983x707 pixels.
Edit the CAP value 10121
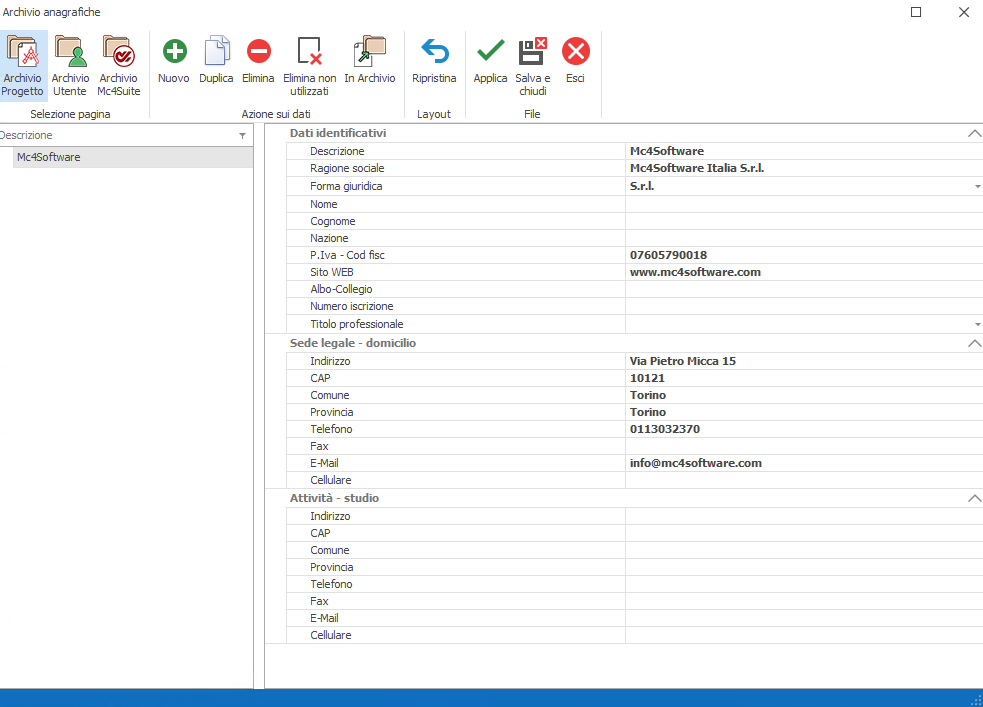coord(804,378)
